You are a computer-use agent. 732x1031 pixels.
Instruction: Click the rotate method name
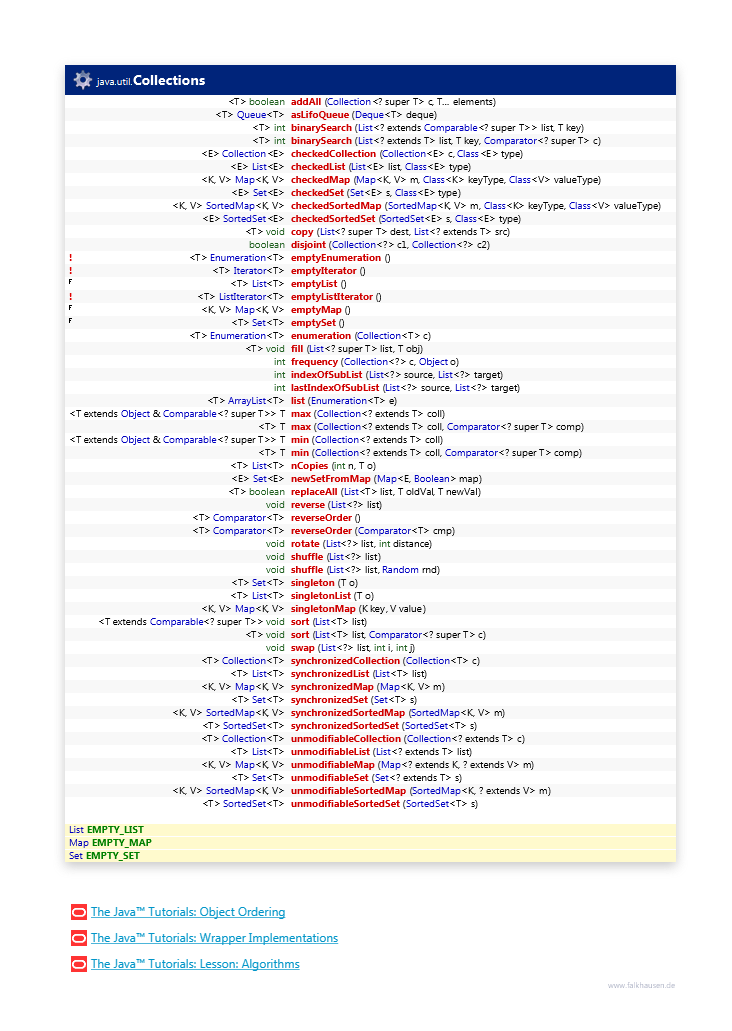pos(305,544)
